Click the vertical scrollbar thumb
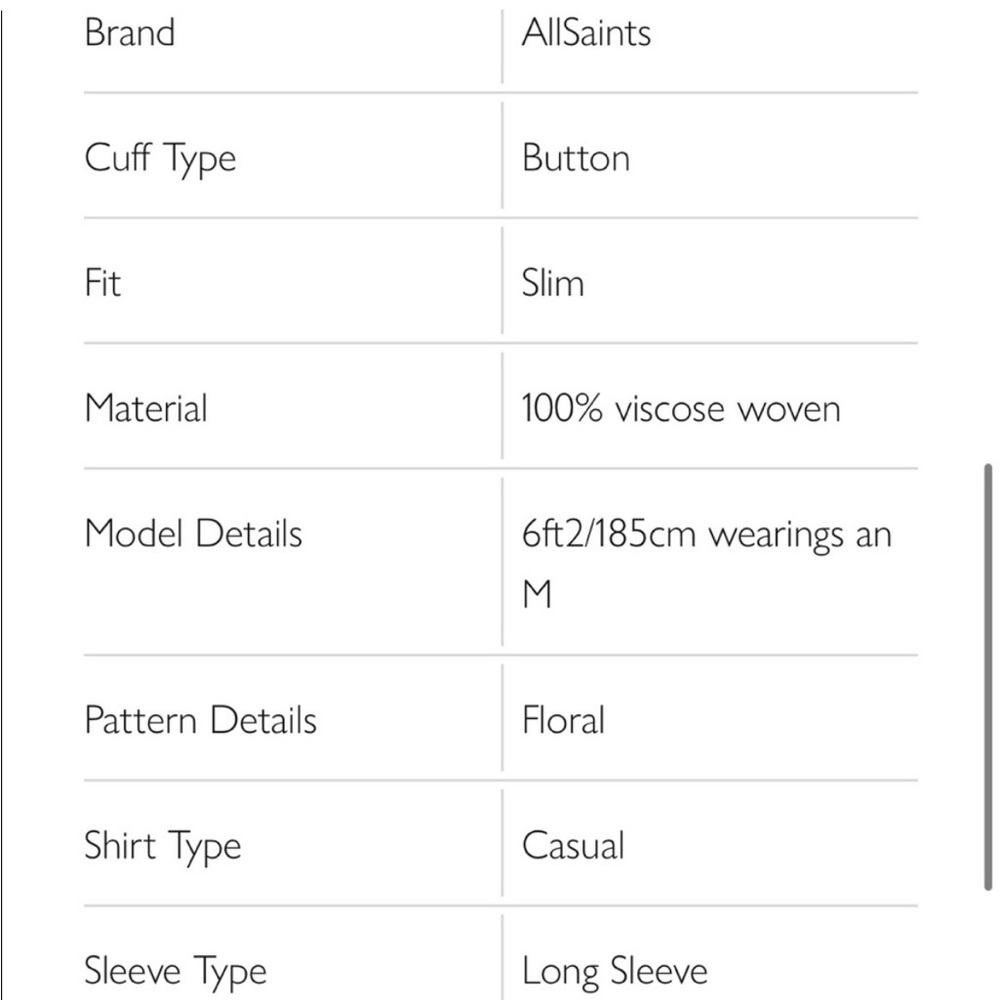 988,677
